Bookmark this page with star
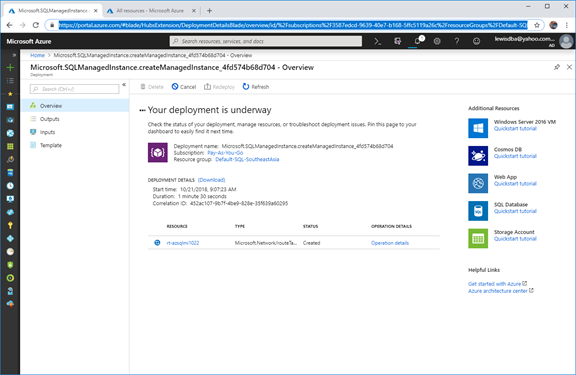The image size is (576, 375). pos(537,25)
